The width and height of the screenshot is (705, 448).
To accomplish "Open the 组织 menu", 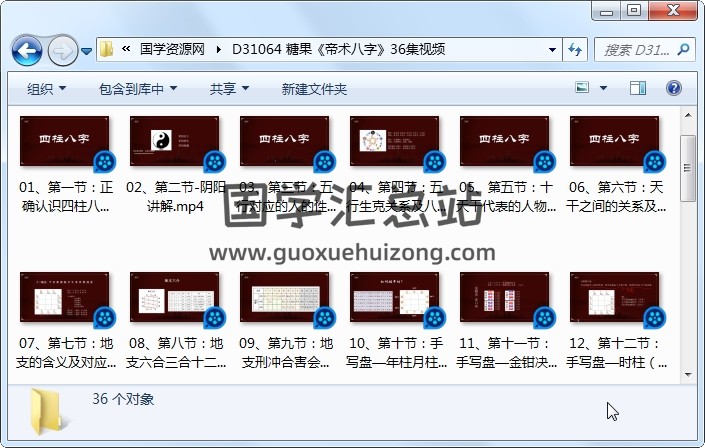I will [x=46, y=89].
